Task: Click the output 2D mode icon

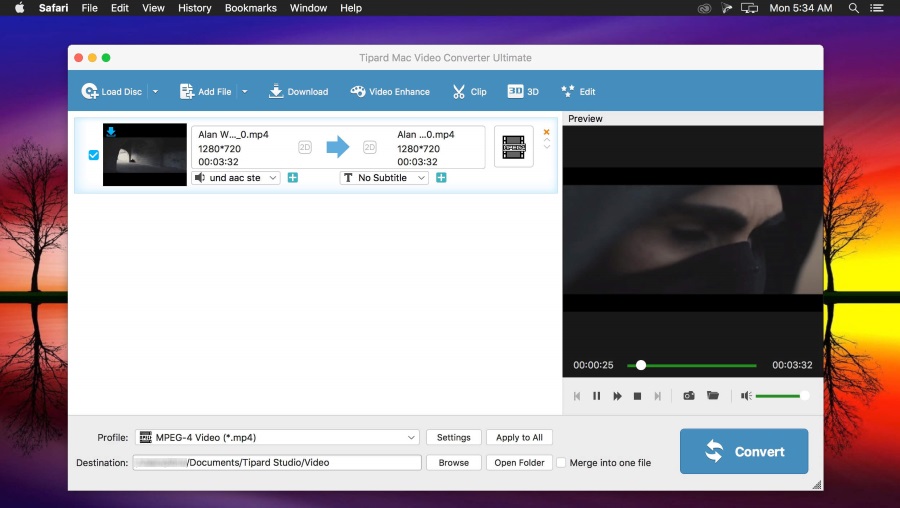Action: tap(370, 148)
